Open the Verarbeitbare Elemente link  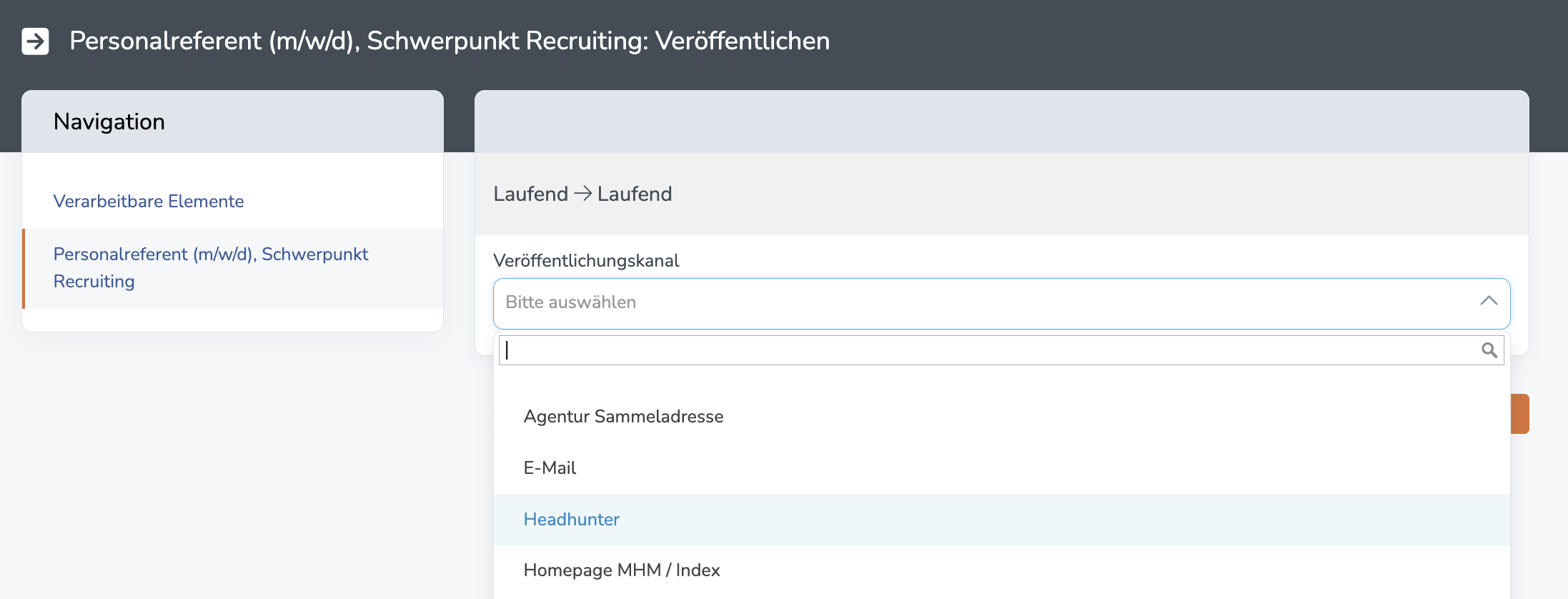pos(149,202)
